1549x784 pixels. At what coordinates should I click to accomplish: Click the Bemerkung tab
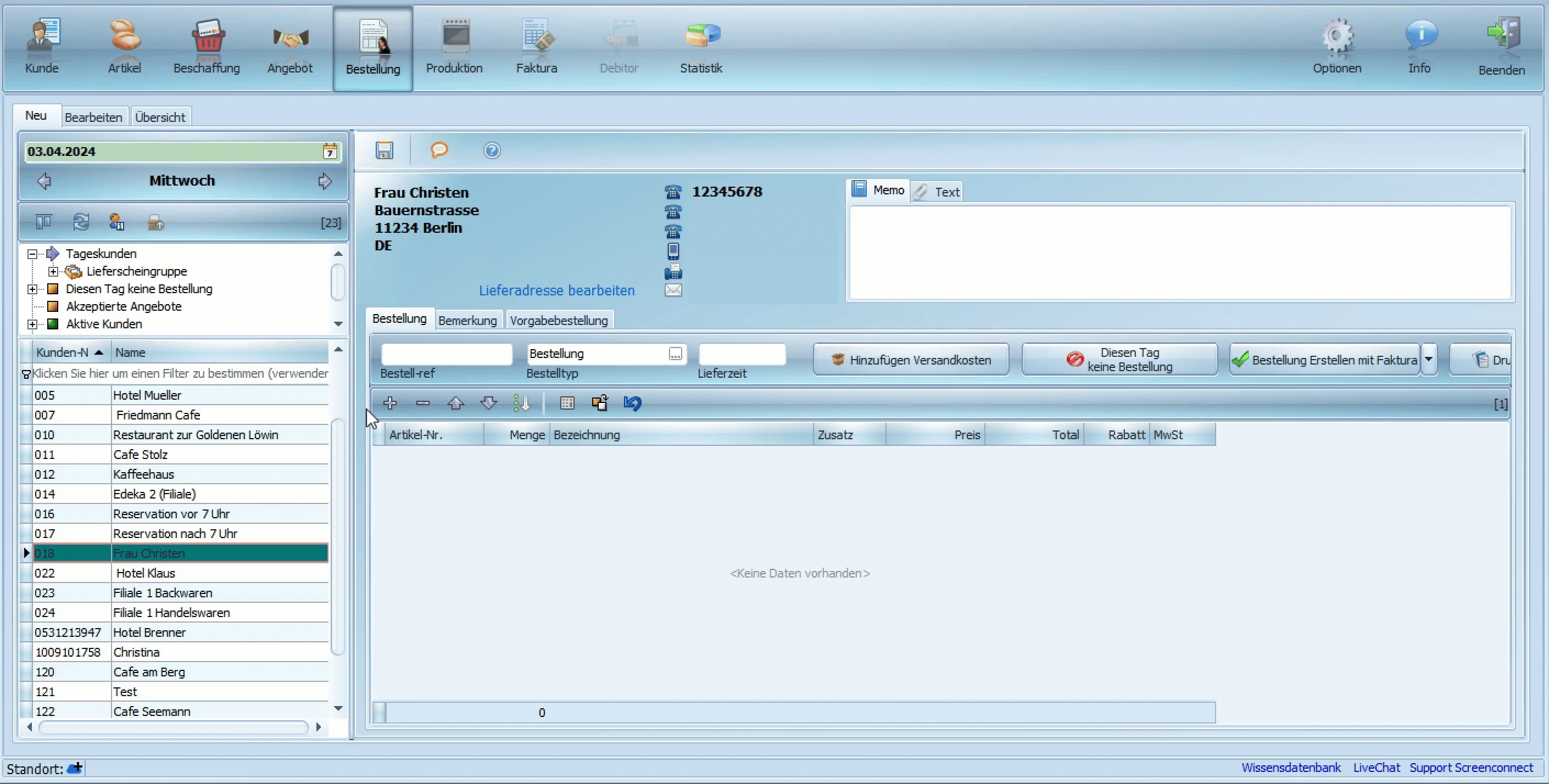tap(467, 320)
